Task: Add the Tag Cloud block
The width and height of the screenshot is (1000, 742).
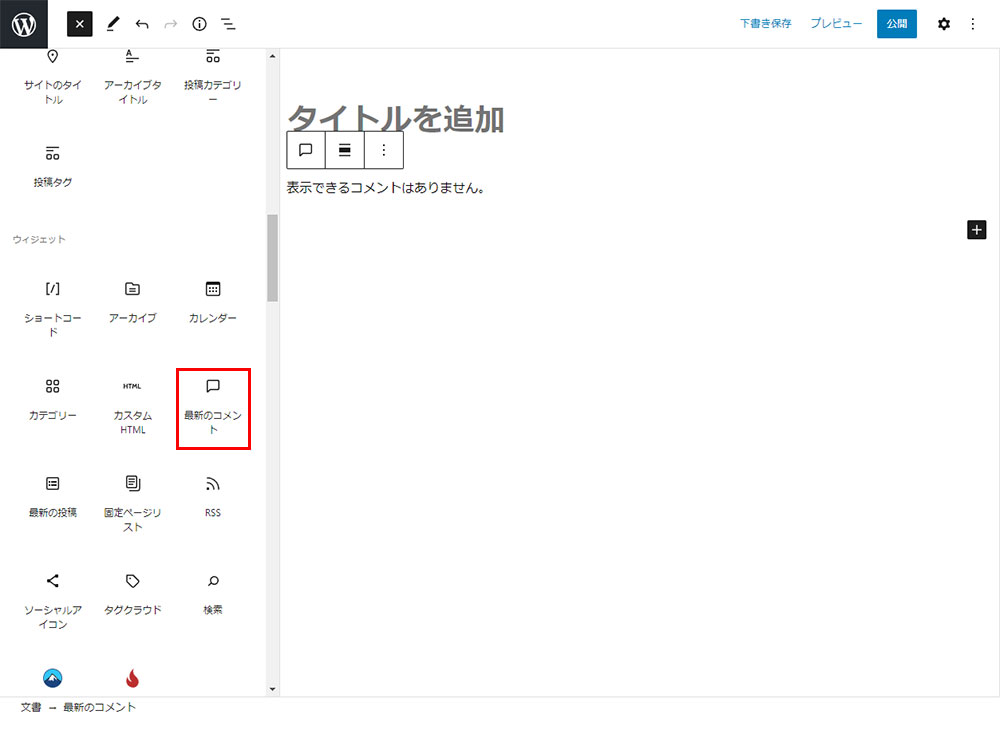Action: point(132,593)
